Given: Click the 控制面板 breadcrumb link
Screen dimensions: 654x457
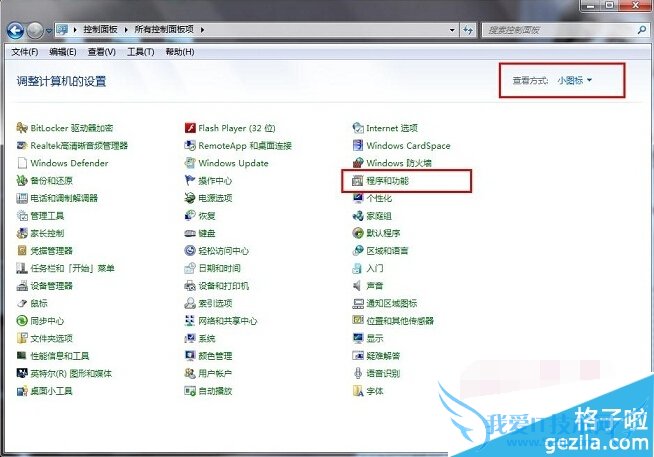Looking at the screenshot, I should [x=101, y=29].
